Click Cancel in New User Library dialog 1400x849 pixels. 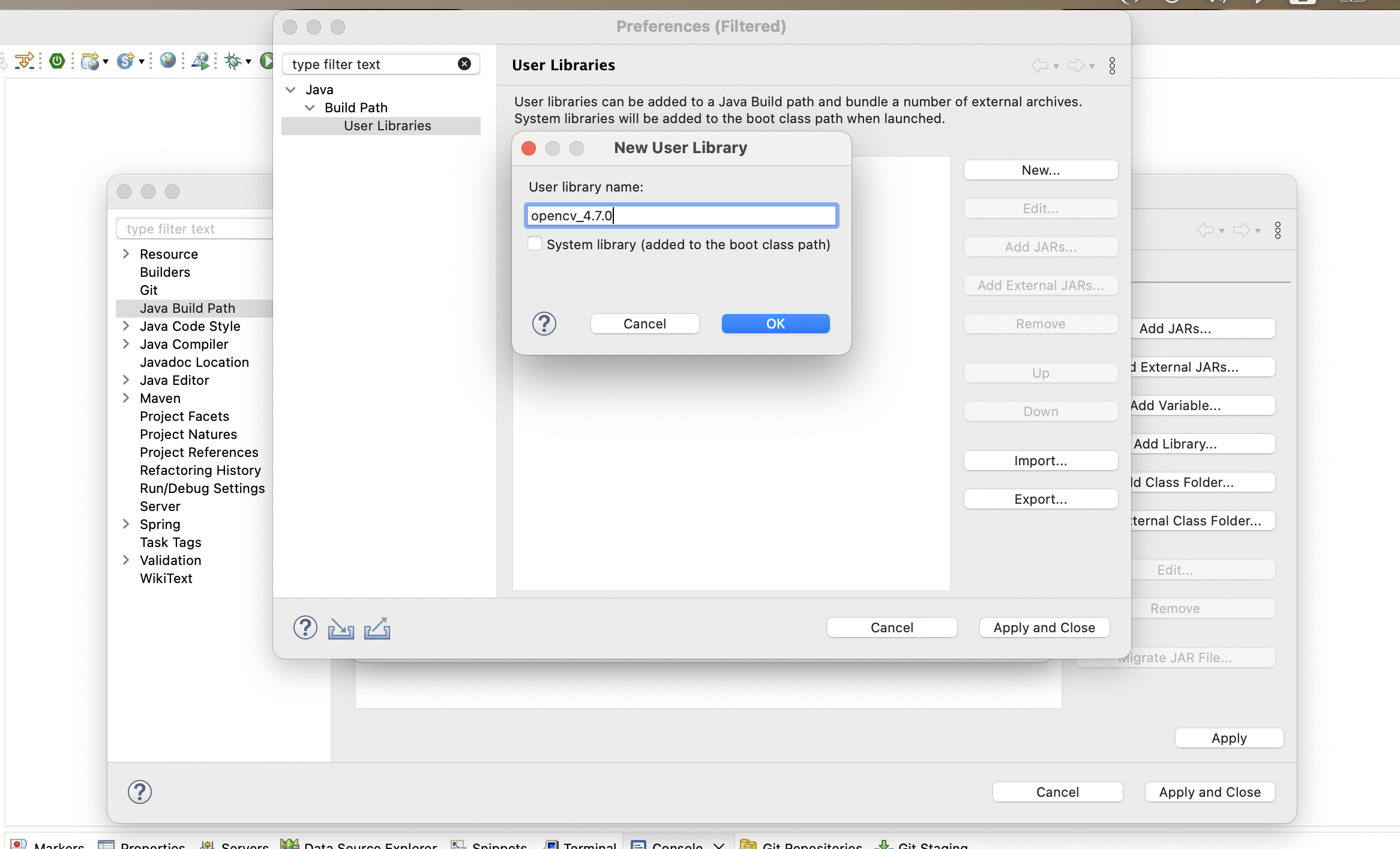644,324
